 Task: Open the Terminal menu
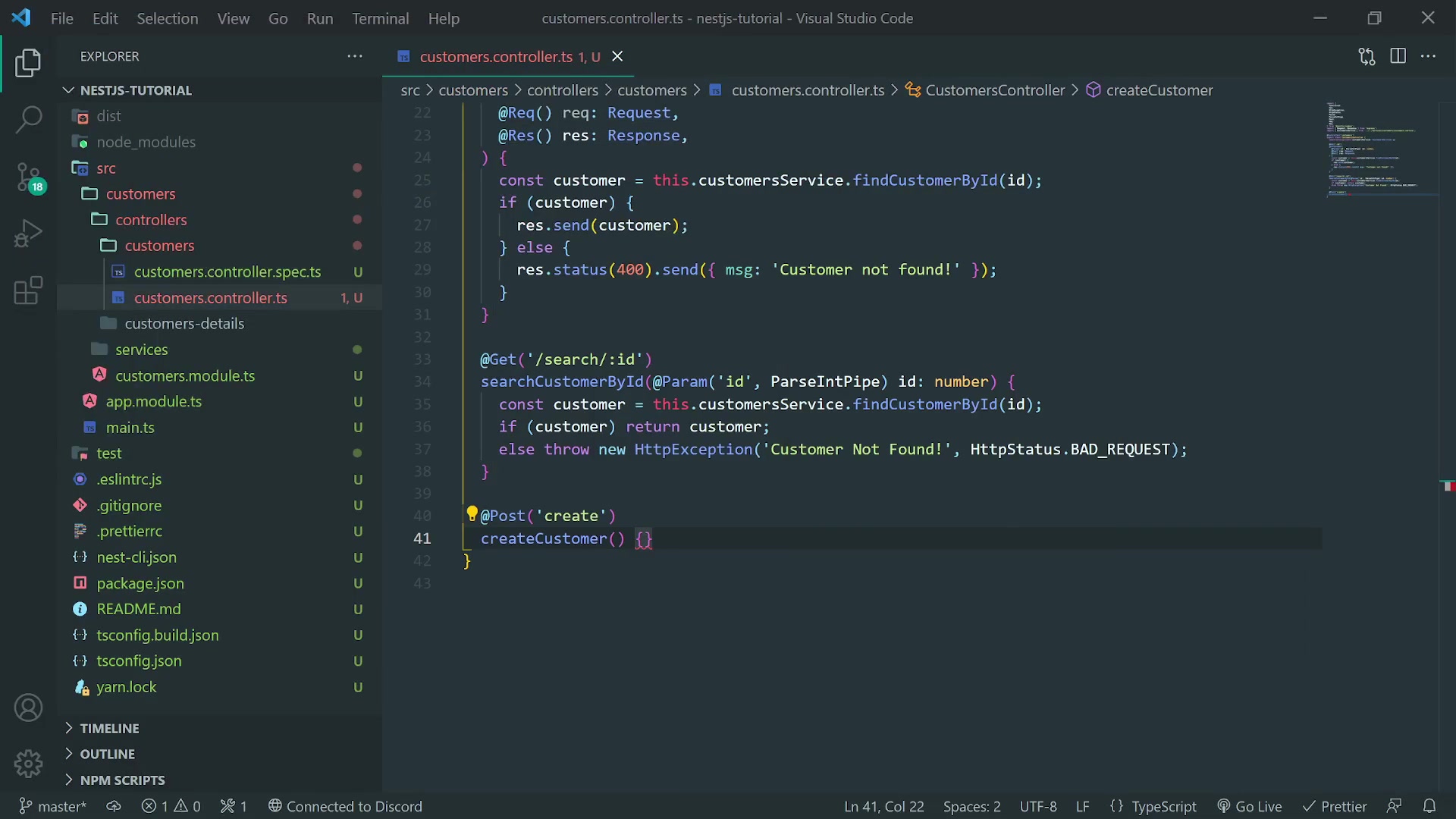pos(381,18)
